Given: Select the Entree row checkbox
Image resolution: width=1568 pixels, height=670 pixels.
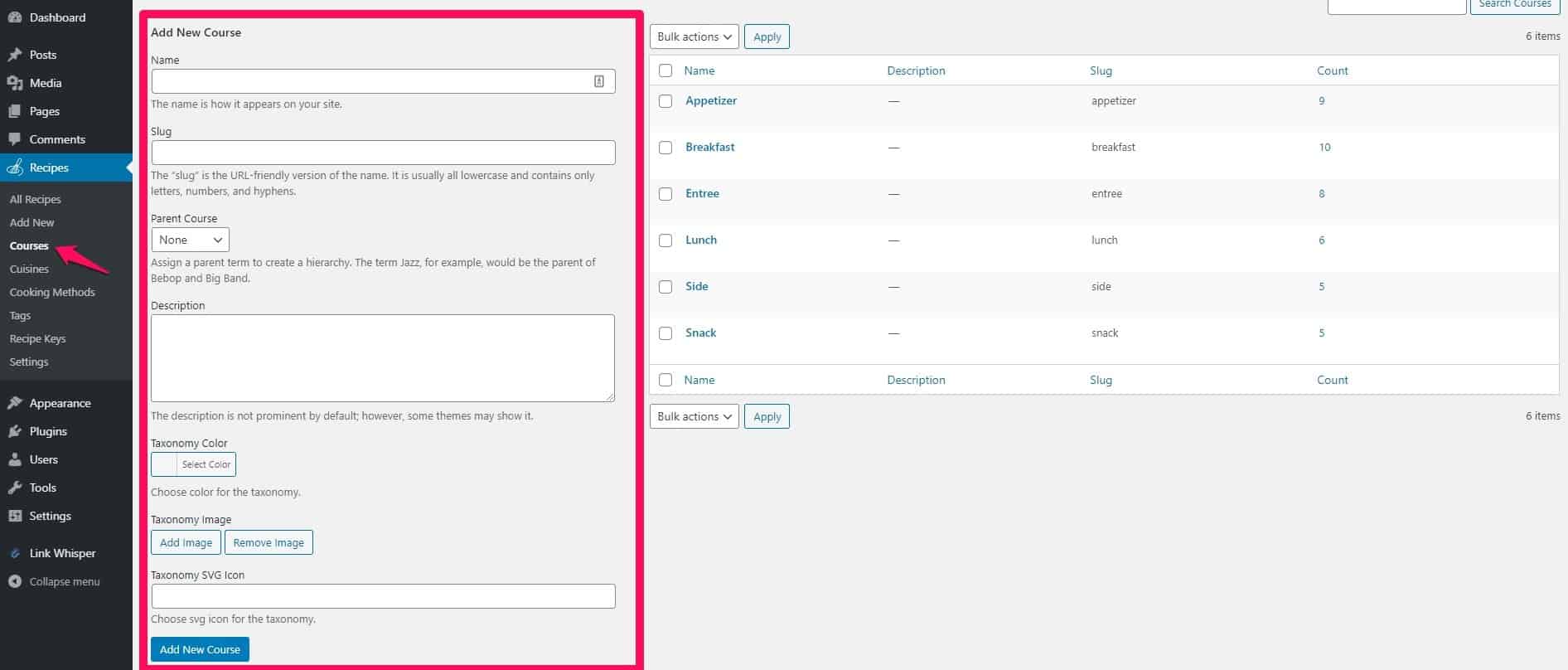Looking at the screenshot, I should tap(665, 194).
